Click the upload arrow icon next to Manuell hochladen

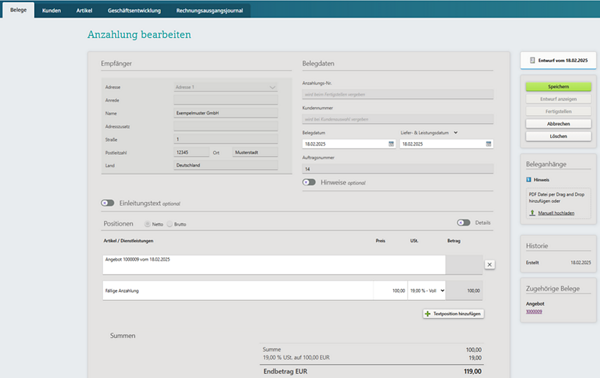532,213
